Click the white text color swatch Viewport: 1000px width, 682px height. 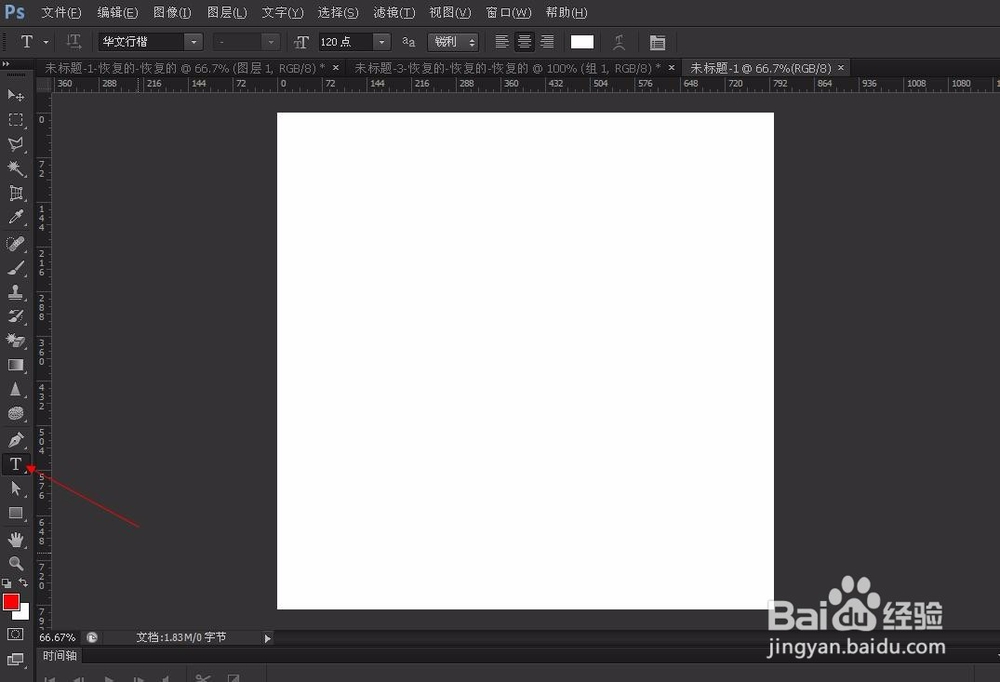coord(582,42)
